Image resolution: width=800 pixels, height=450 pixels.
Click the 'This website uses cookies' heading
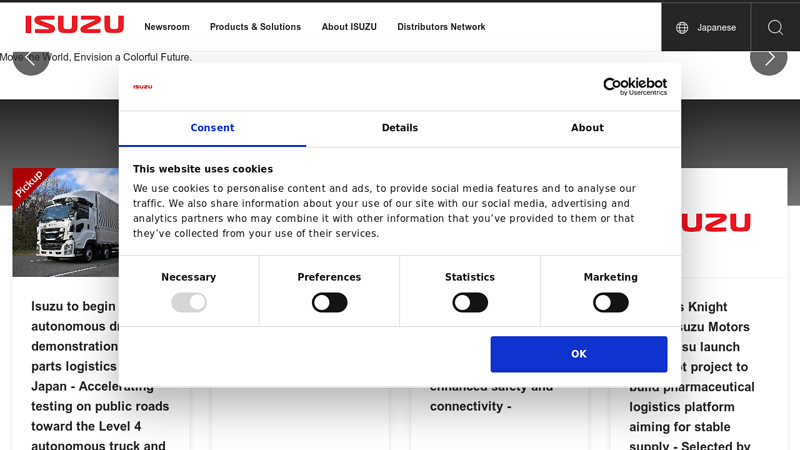point(203,169)
